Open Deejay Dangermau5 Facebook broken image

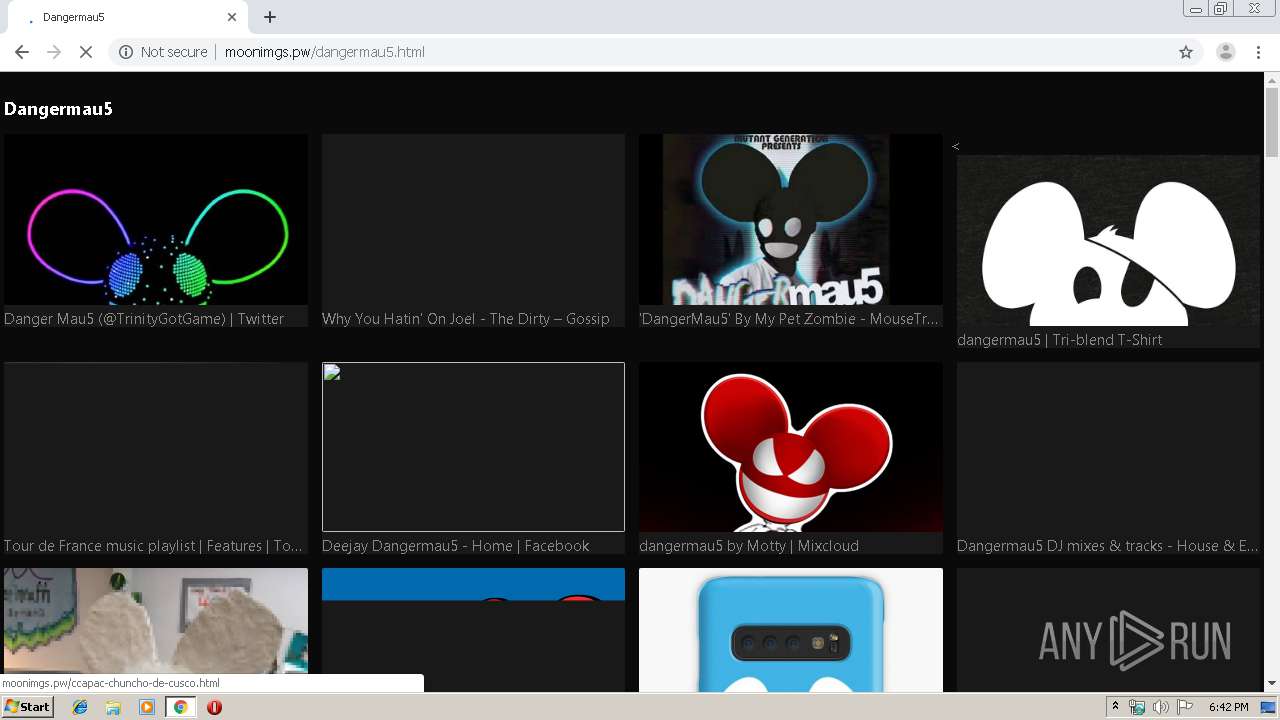pyautogui.click(x=473, y=447)
